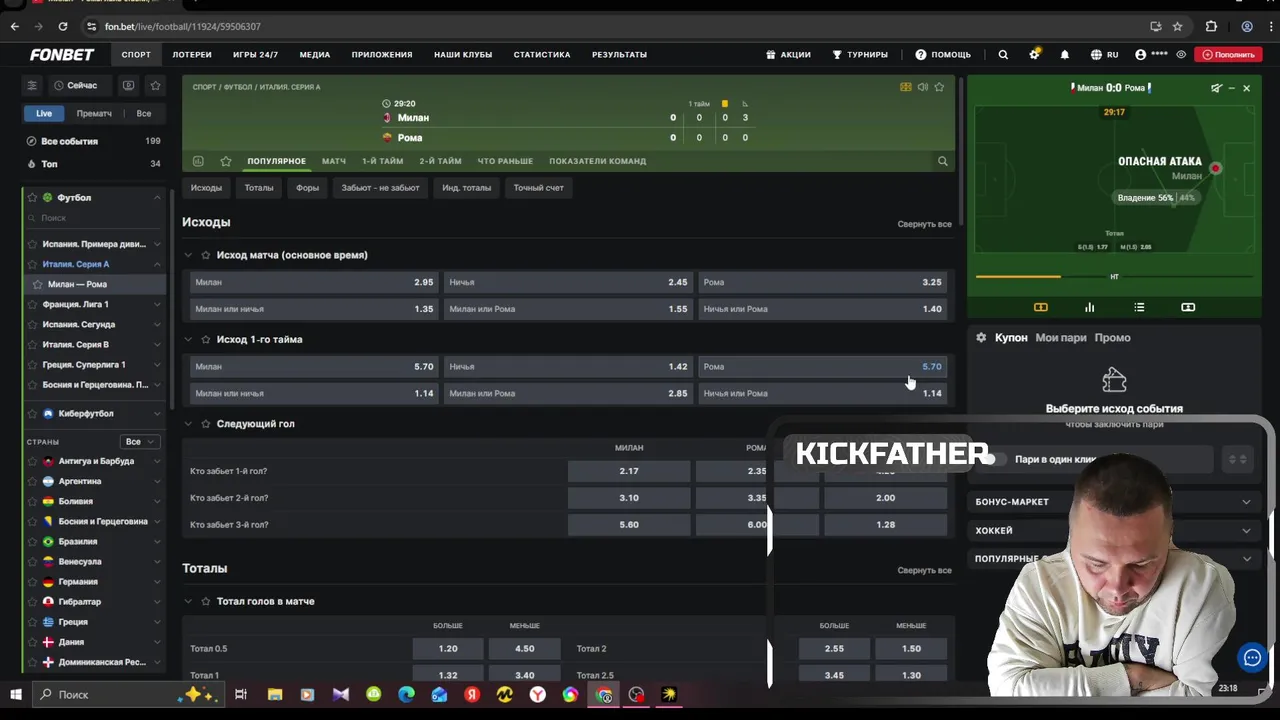Bet on Милан win at 2.95
Viewport: 1280px width, 720px height.
[314, 283]
